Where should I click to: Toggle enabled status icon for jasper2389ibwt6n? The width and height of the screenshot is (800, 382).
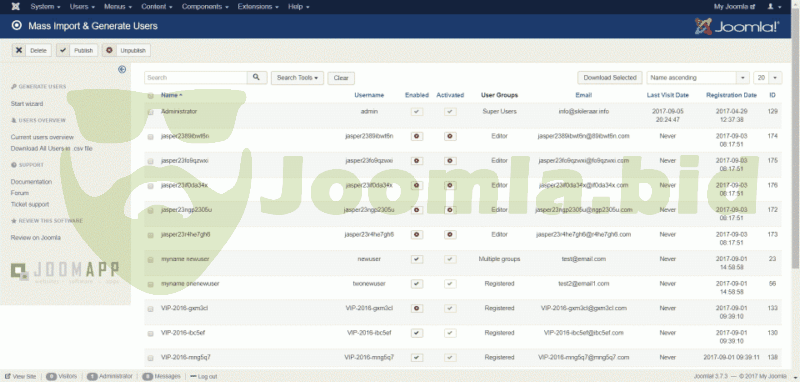[x=417, y=136]
